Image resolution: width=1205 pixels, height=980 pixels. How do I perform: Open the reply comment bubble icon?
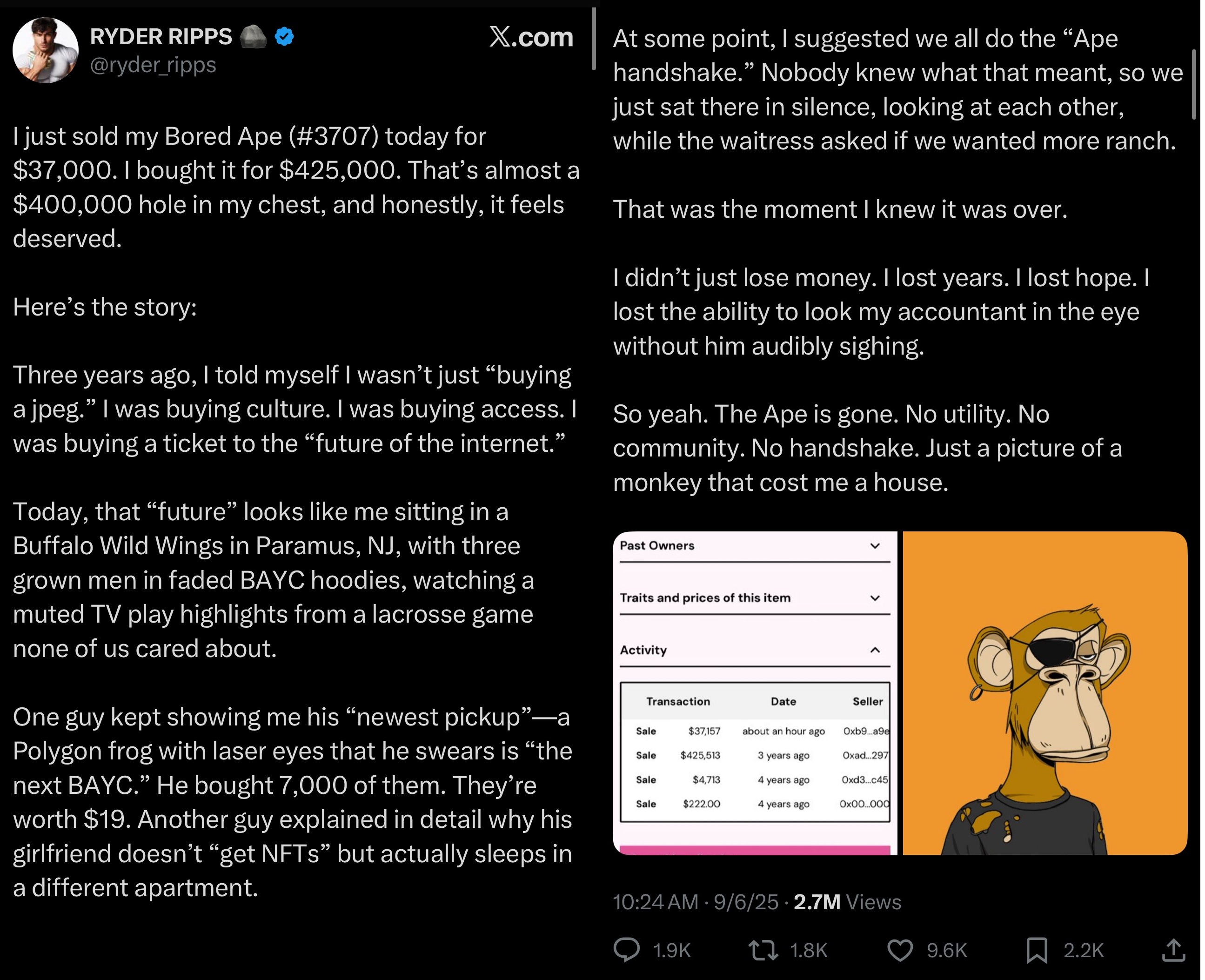point(627,949)
